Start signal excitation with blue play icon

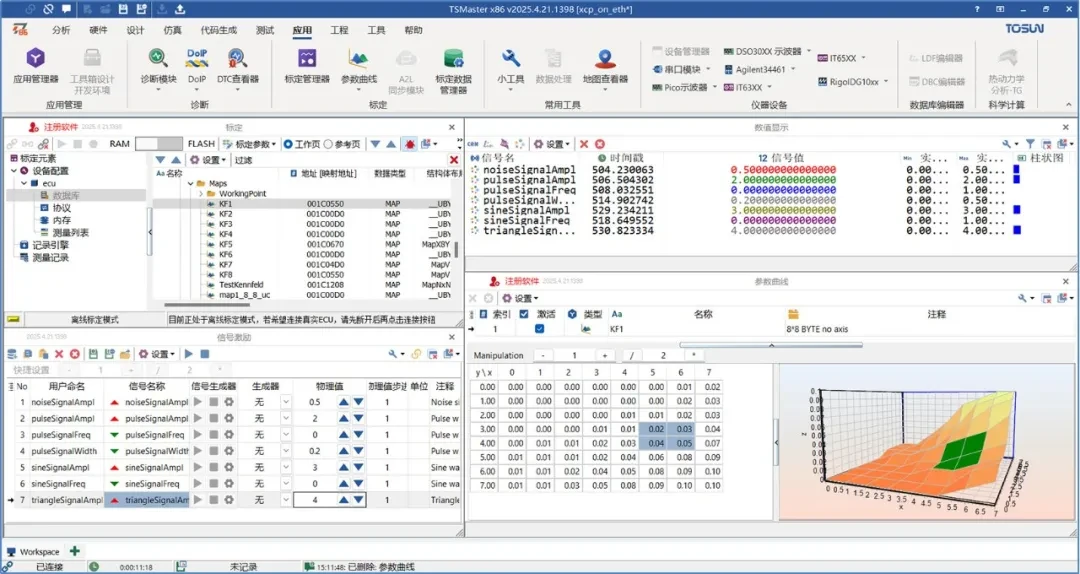point(189,354)
